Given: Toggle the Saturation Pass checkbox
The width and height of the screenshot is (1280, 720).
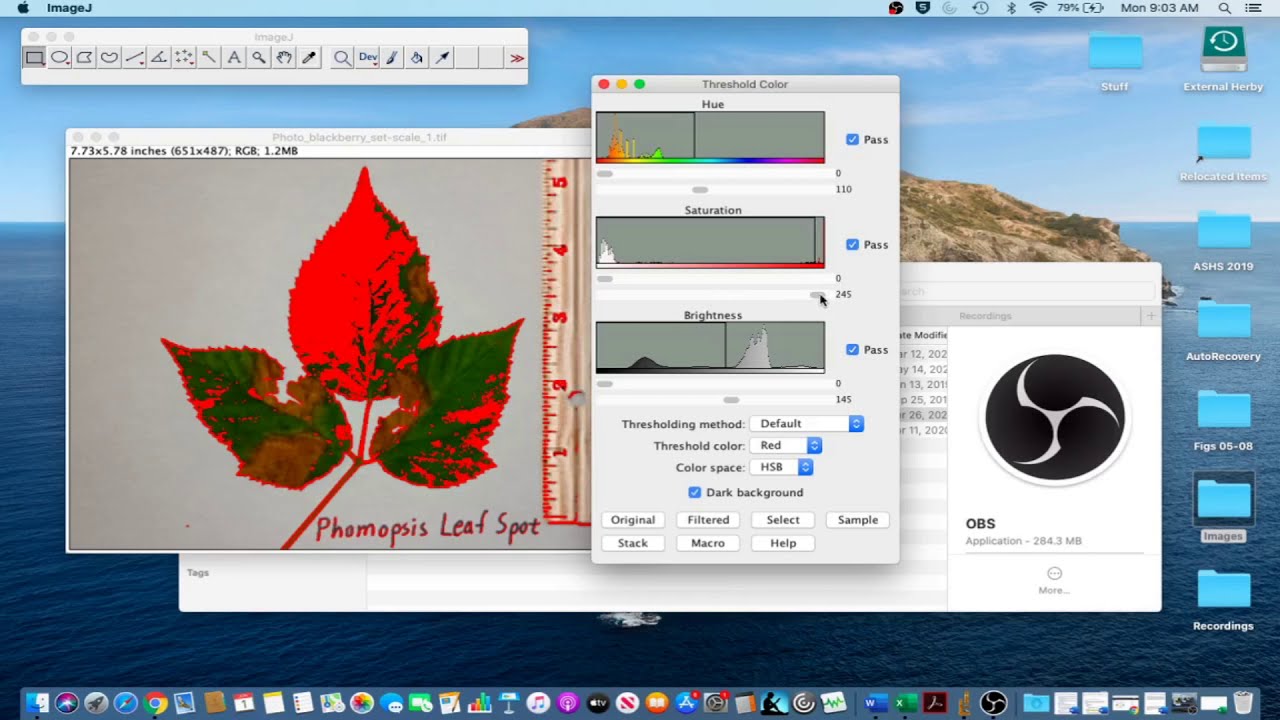Looking at the screenshot, I should pos(852,245).
